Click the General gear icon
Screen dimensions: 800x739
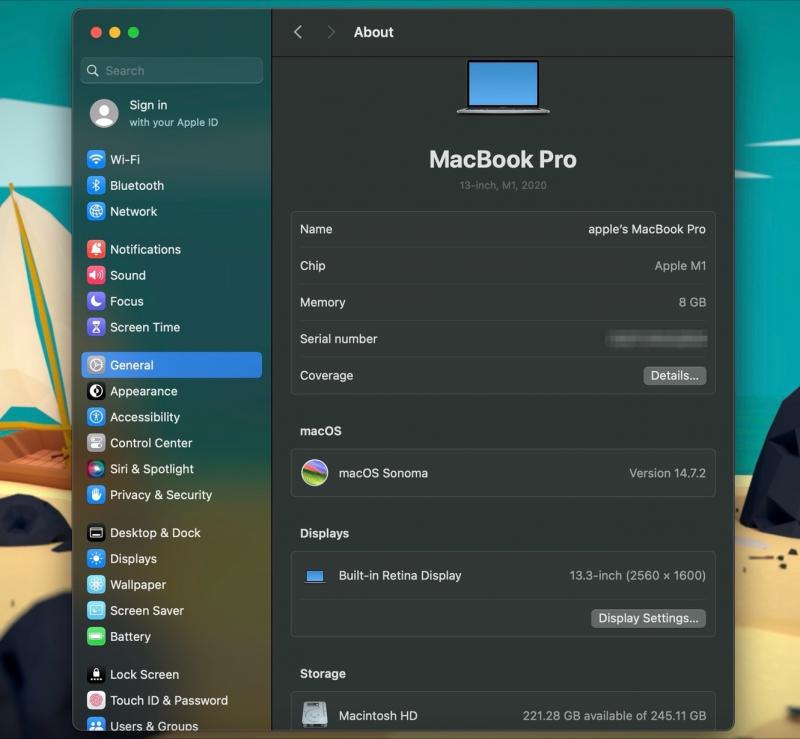click(x=96, y=365)
